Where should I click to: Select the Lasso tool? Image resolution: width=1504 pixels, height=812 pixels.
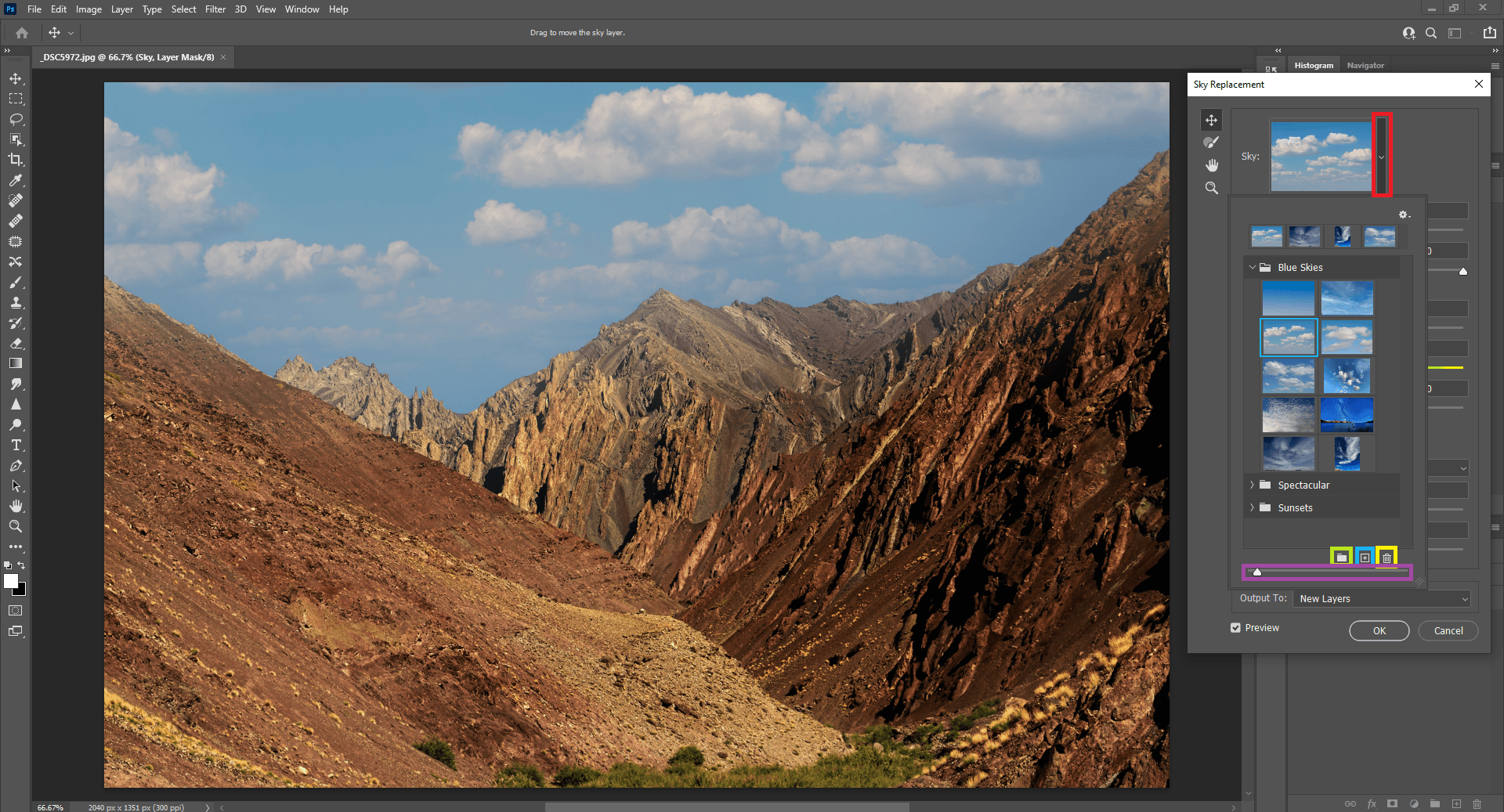click(x=16, y=119)
